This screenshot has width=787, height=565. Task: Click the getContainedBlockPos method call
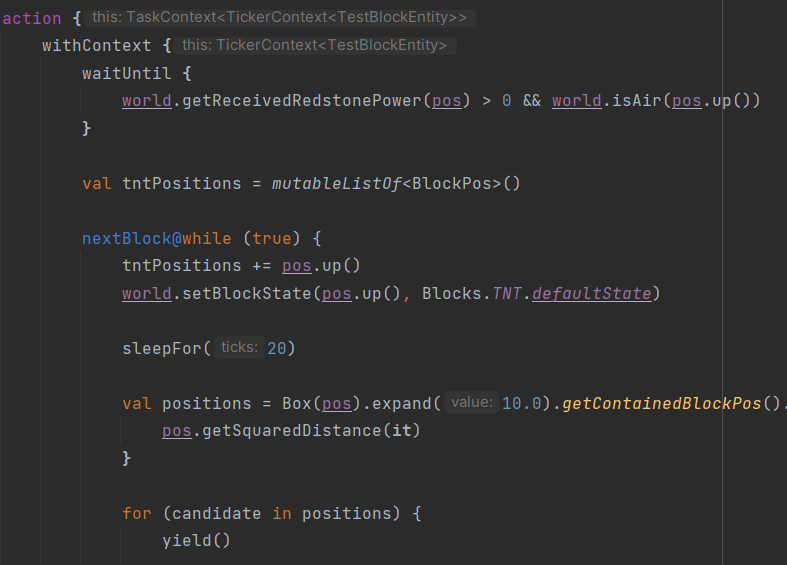(x=661, y=403)
